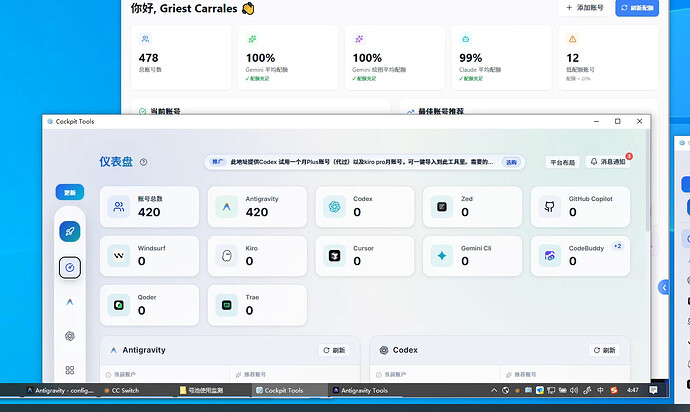Click the Claude 平均配额 99% card
The image size is (690, 412).
pyautogui.click(x=502, y=58)
